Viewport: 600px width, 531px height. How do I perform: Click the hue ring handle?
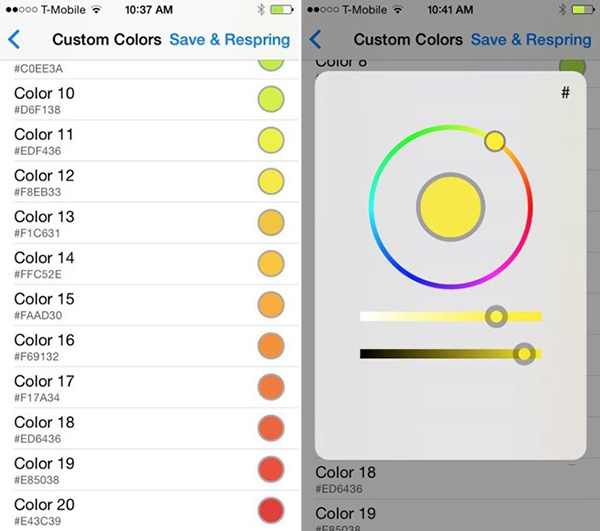495,141
